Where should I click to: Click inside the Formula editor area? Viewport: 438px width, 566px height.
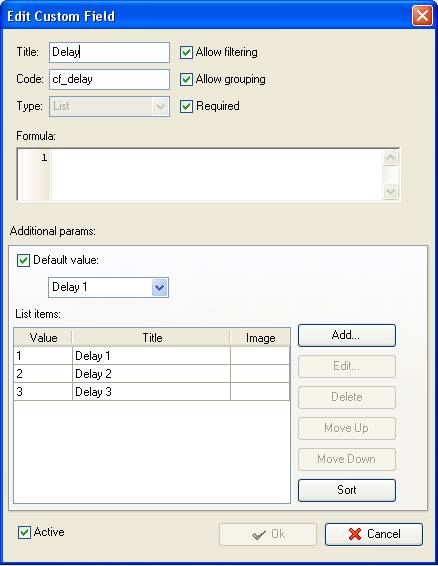(x=217, y=174)
